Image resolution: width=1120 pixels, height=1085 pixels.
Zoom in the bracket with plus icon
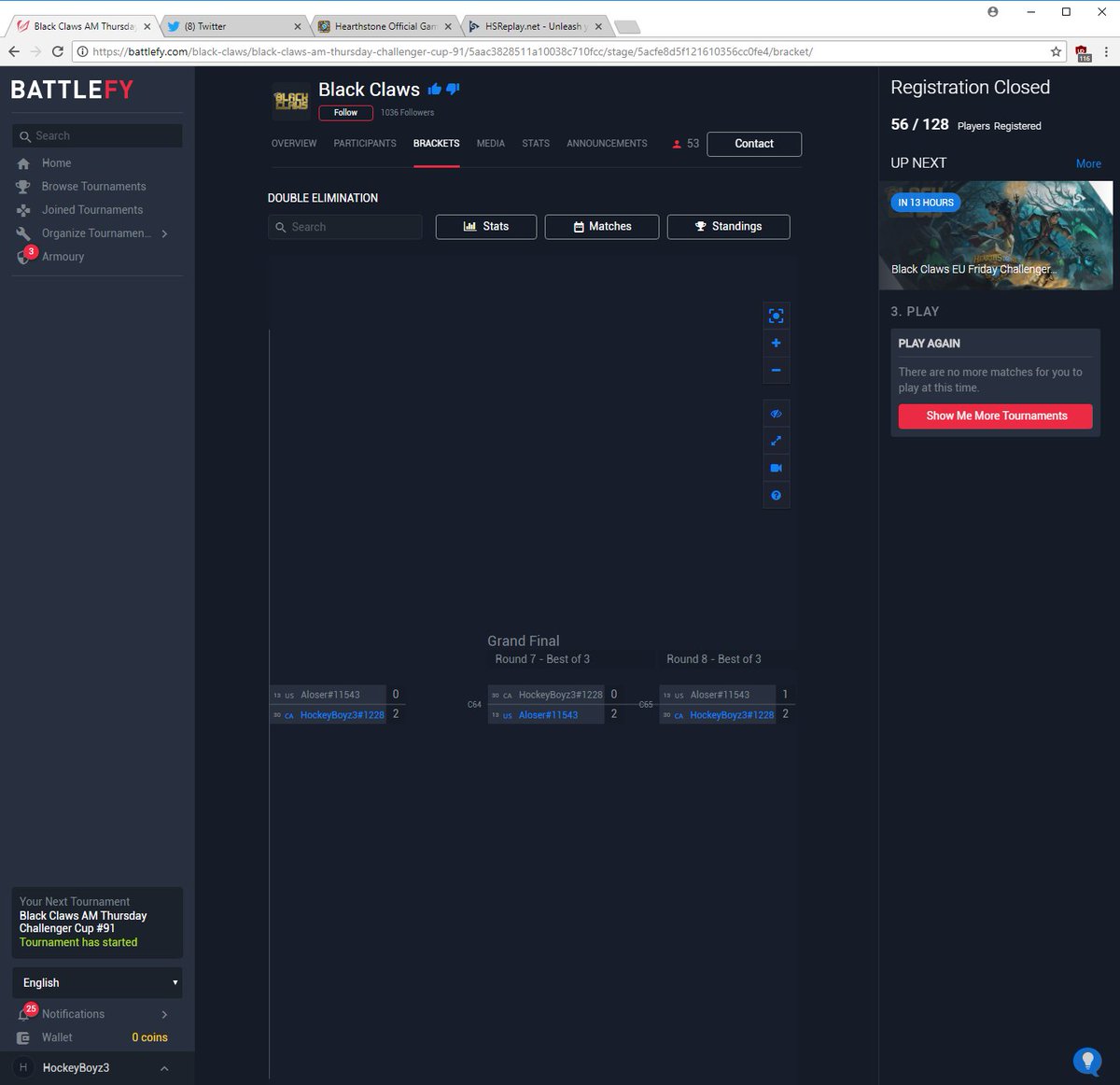(x=776, y=343)
